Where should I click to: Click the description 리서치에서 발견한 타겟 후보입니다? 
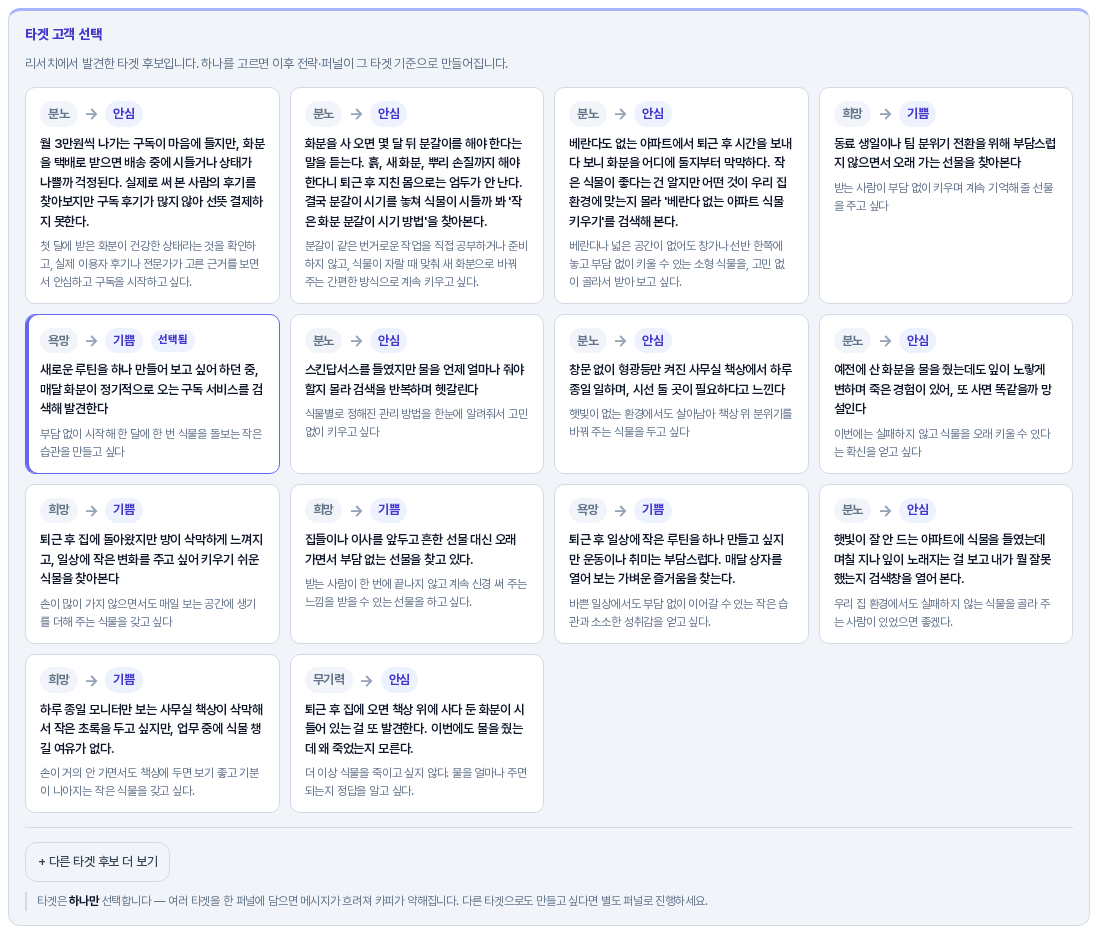266,63
